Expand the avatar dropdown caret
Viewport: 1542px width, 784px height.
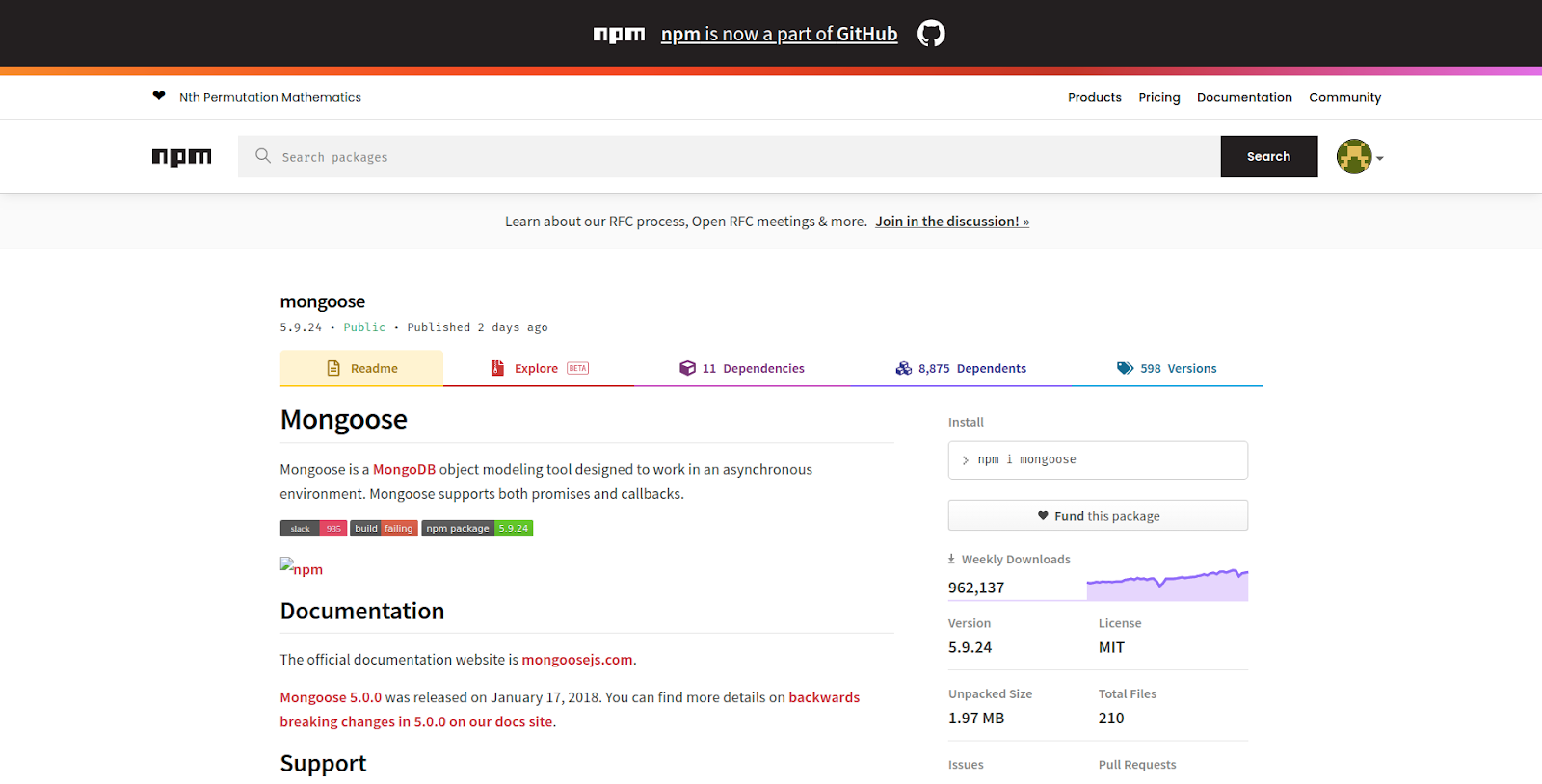[x=1380, y=158]
